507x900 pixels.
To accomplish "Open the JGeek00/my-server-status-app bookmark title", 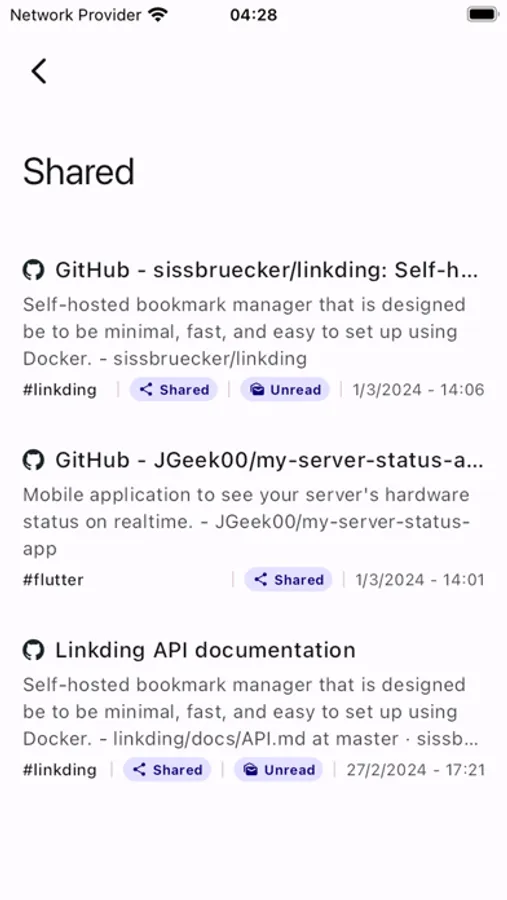I will (269, 460).
